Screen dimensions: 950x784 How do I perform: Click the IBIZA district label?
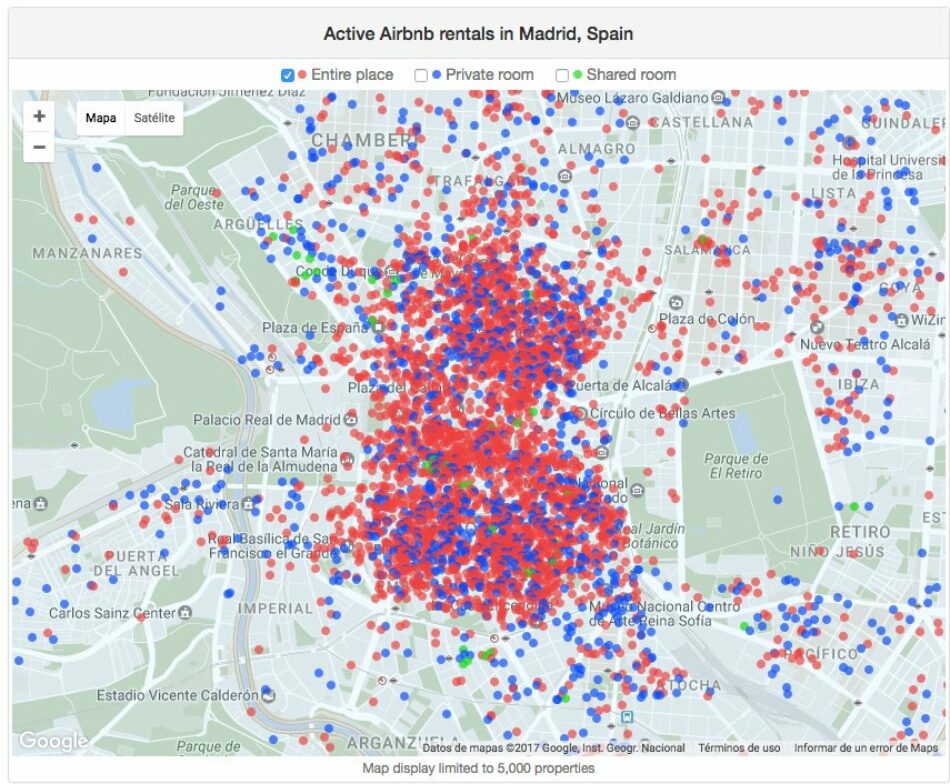[x=859, y=384]
